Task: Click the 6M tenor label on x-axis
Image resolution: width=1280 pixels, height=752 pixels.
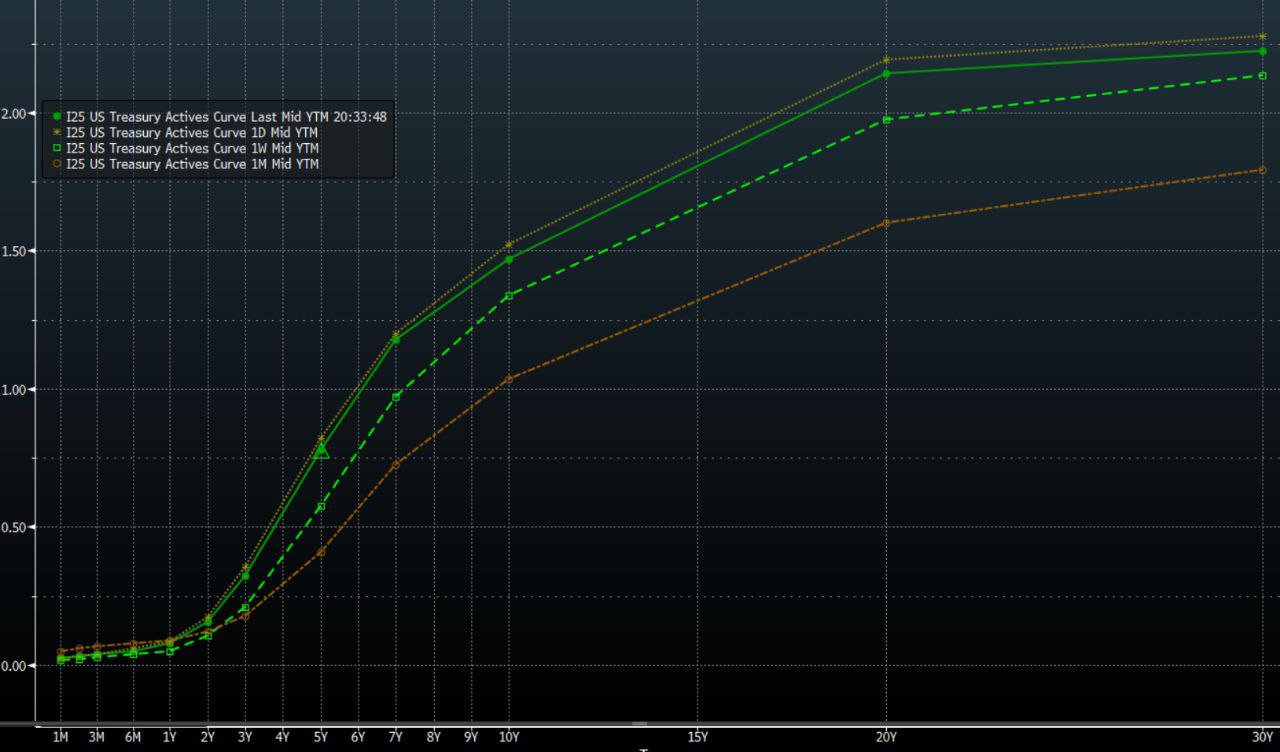Action: click(133, 737)
